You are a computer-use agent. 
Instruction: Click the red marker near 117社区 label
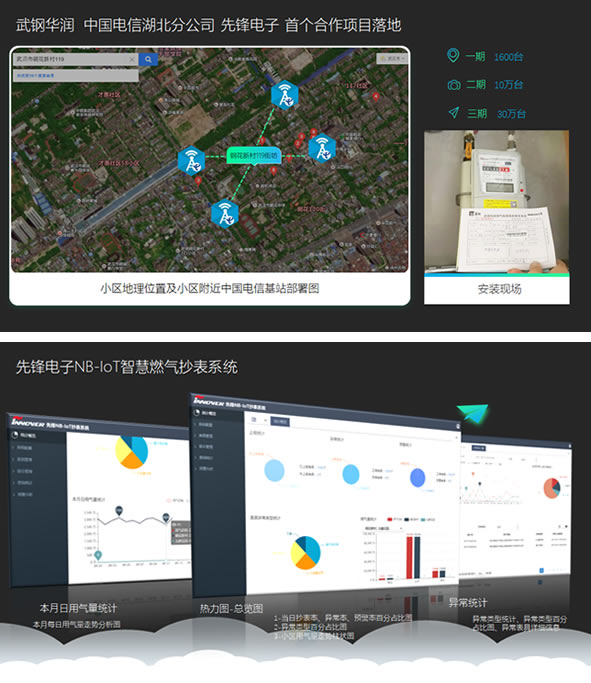[376, 96]
